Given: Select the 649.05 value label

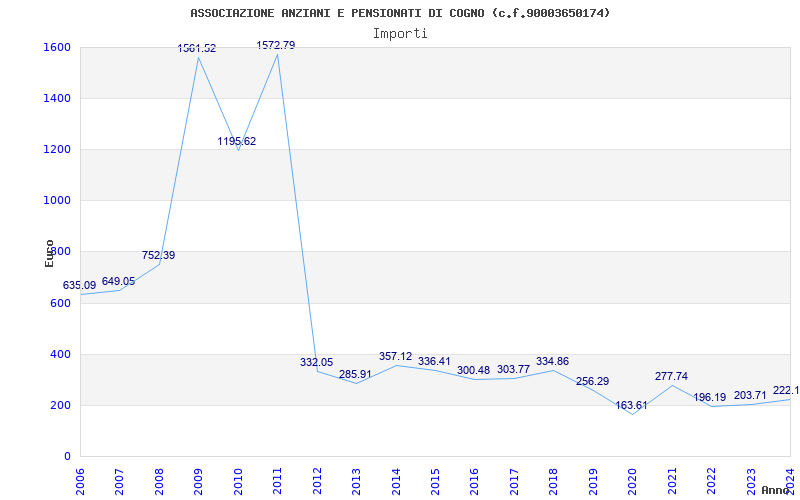Looking at the screenshot, I should point(118,281).
